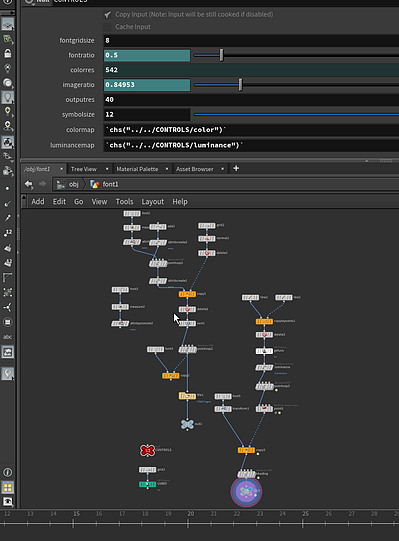Screen dimensions: 399x541
Task: Close the Asset Browser tab
Action: (223, 169)
